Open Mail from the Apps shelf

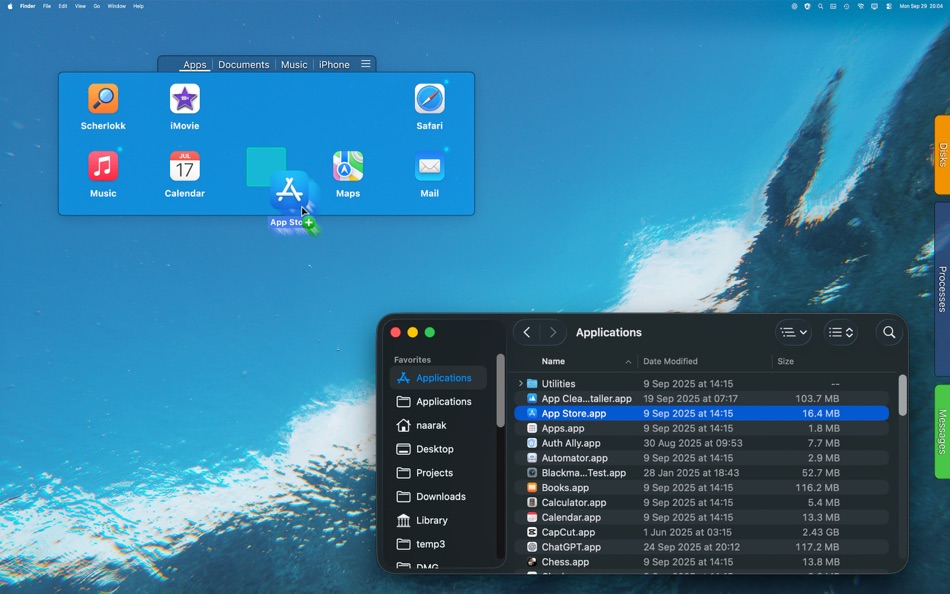pyautogui.click(x=429, y=168)
